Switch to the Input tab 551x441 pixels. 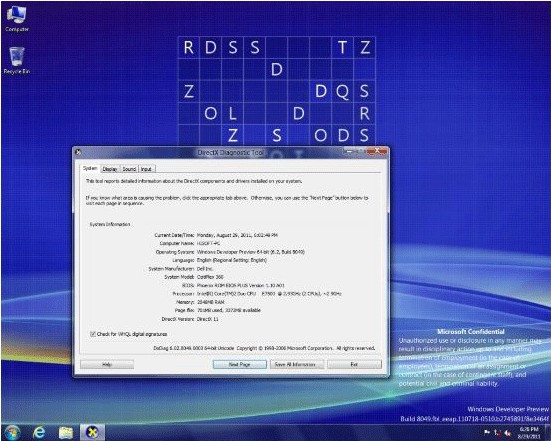pyautogui.click(x=147, y=169)
